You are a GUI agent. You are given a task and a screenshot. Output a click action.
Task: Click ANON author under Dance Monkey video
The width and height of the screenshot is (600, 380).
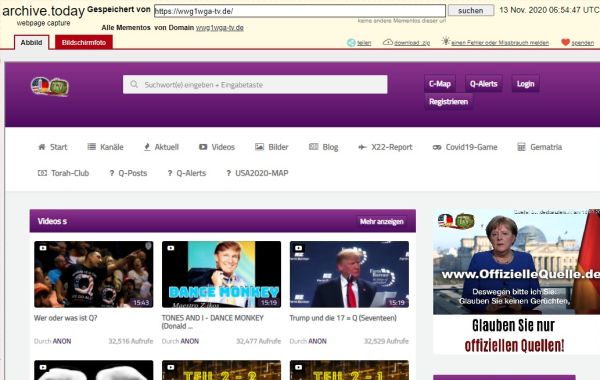(189, 341)
